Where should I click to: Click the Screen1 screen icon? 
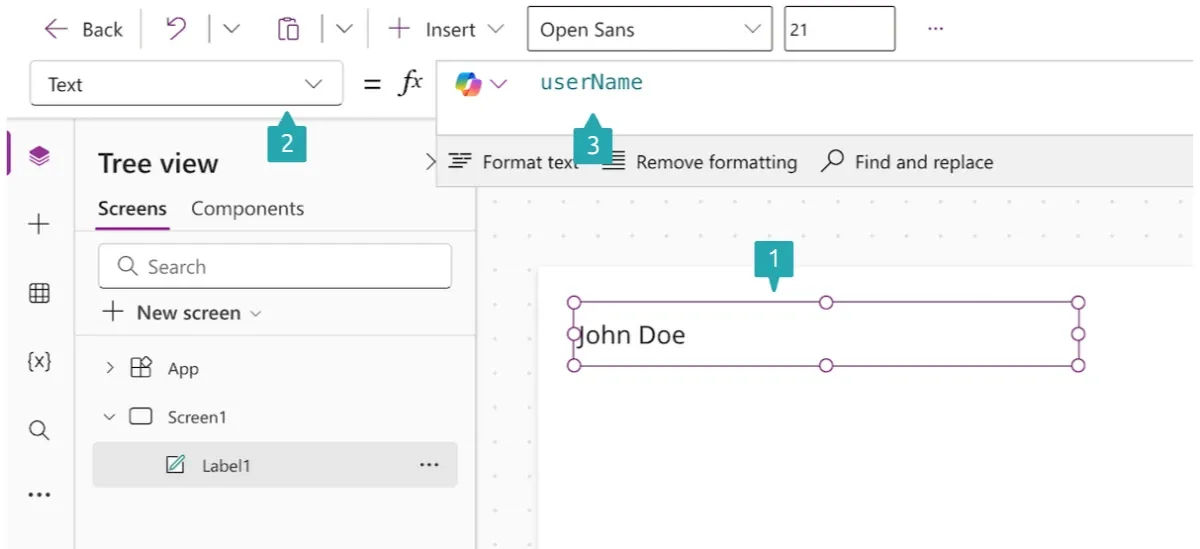click(x=141, y=416)
